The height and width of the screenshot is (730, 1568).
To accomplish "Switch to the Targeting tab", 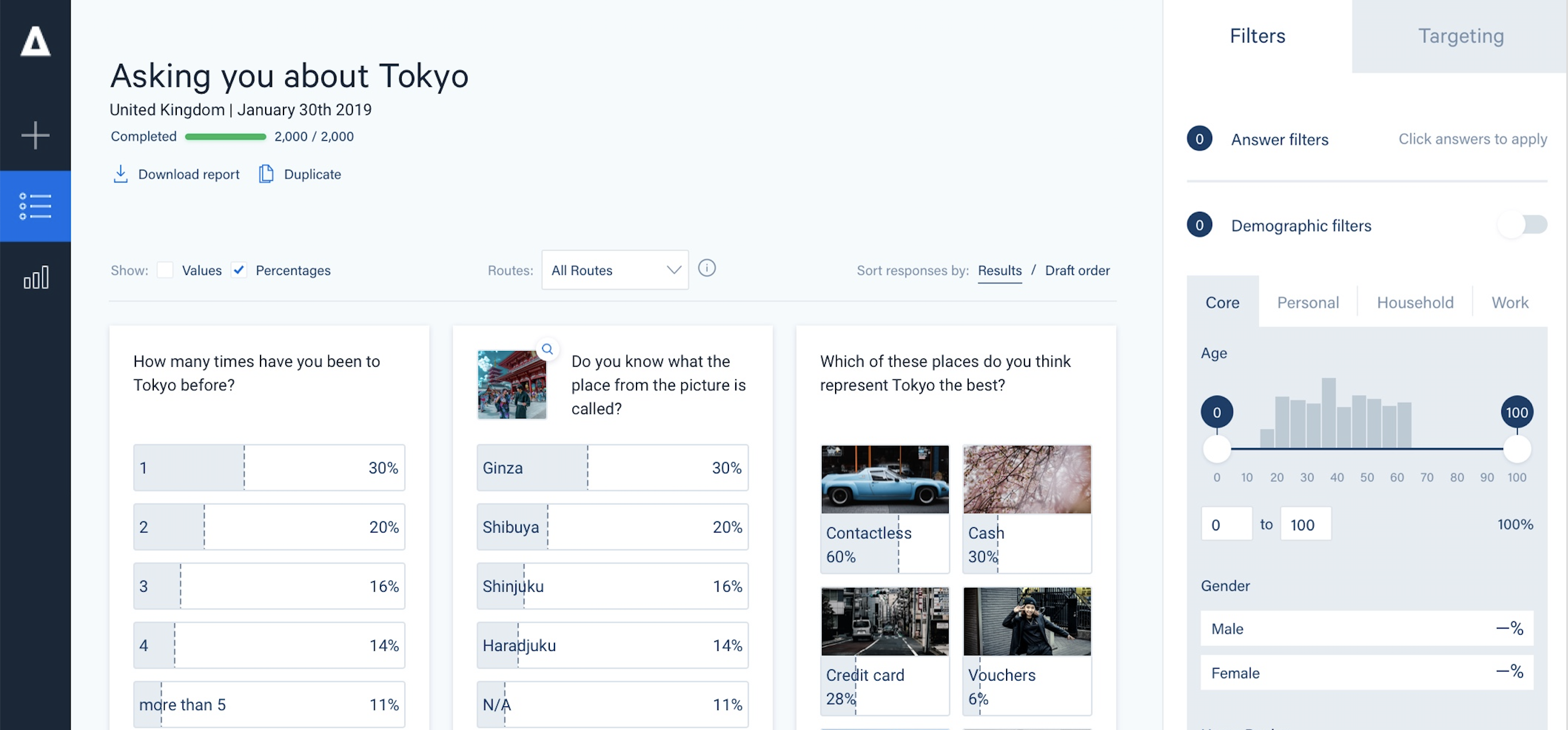I will tap(1460, 37).
